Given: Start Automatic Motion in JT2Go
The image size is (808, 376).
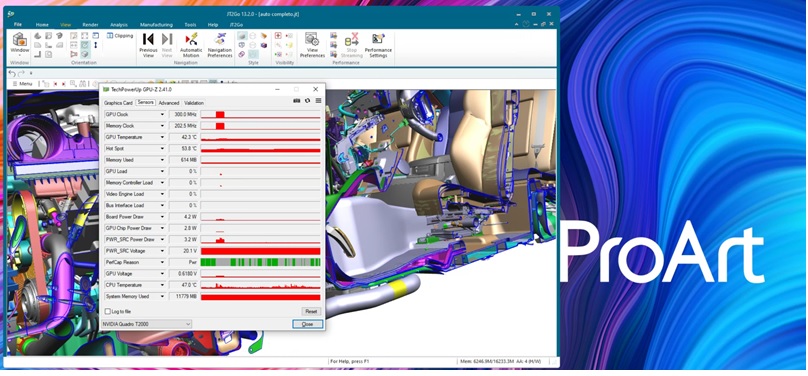Looking at the screenshot, I should pyautogui.click(x=191, y=45).
